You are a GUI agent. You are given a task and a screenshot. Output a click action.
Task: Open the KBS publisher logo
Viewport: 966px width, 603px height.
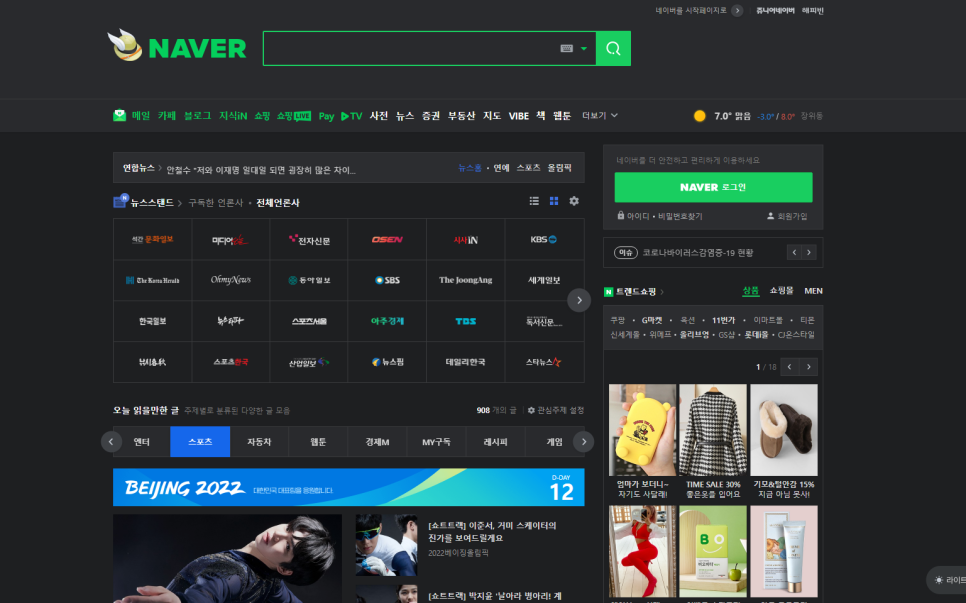pos(544,240)
